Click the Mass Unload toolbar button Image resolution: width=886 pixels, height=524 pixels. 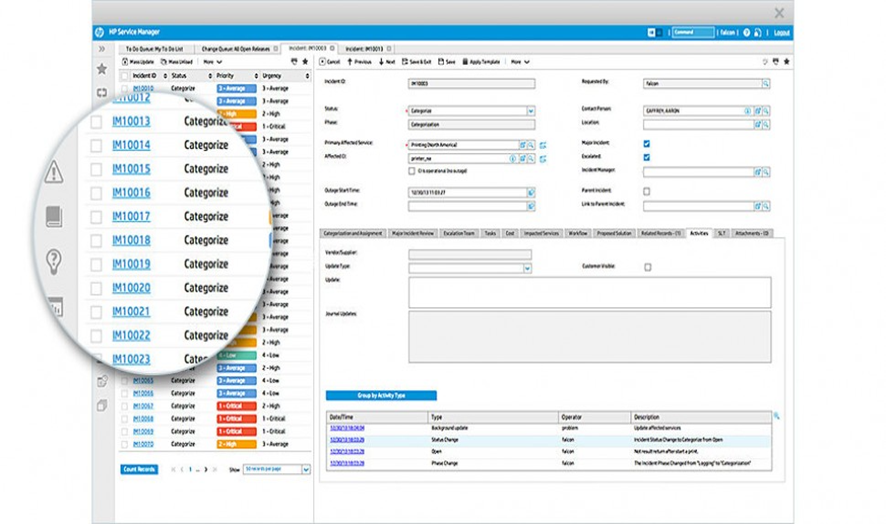176,62
